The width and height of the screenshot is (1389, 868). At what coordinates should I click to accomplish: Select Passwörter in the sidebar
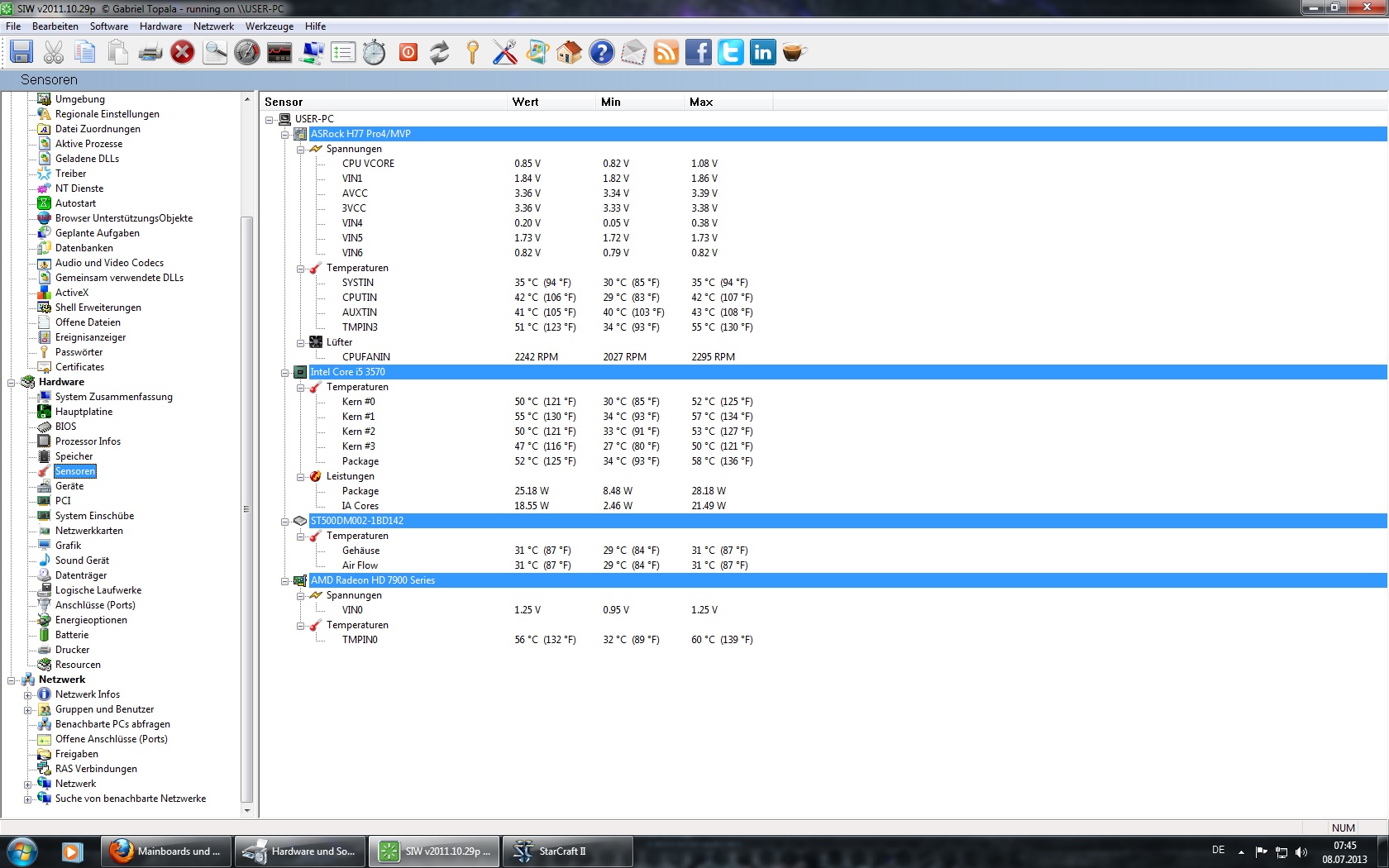point(79,352)
